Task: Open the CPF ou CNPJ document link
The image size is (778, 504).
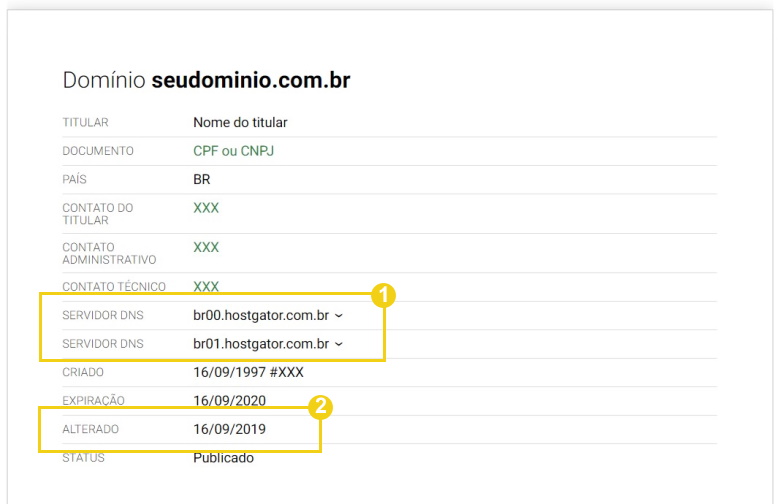Action: 233,151
